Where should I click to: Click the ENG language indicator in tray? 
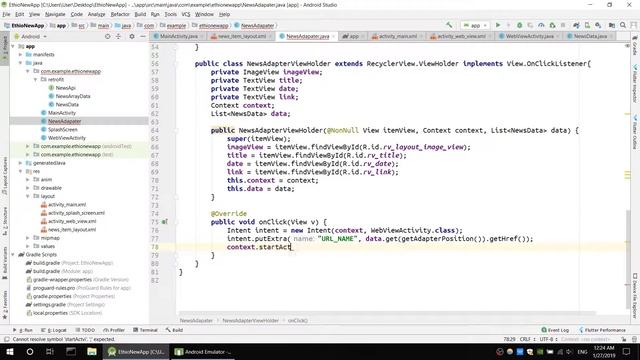[582, 352]
